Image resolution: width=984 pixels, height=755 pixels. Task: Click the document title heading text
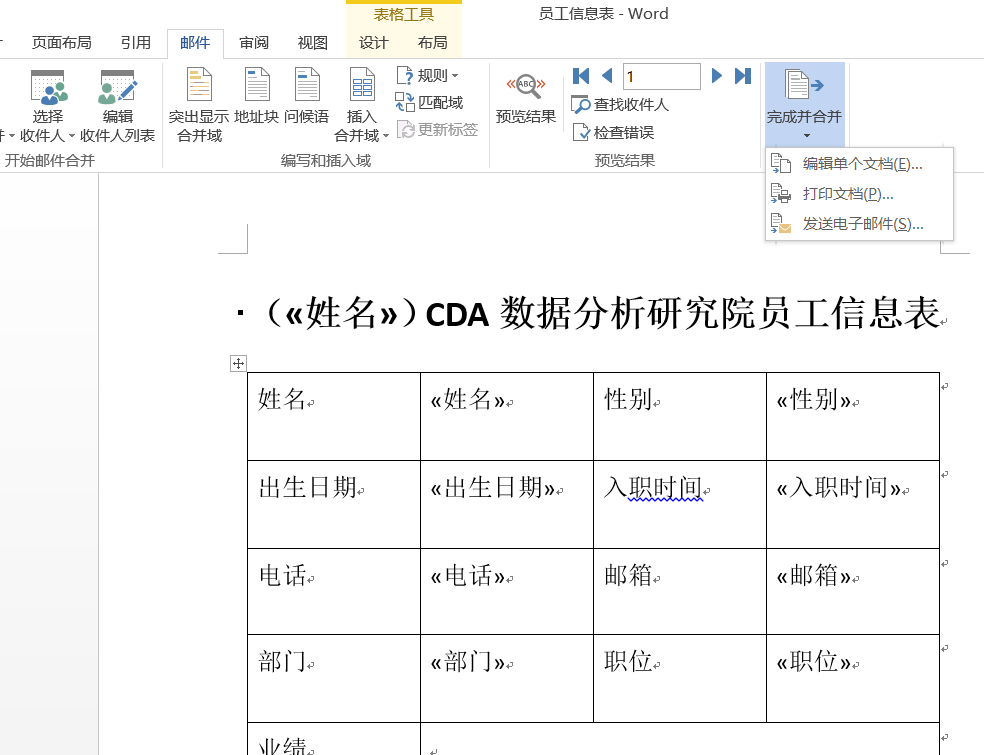coord(604,313)
